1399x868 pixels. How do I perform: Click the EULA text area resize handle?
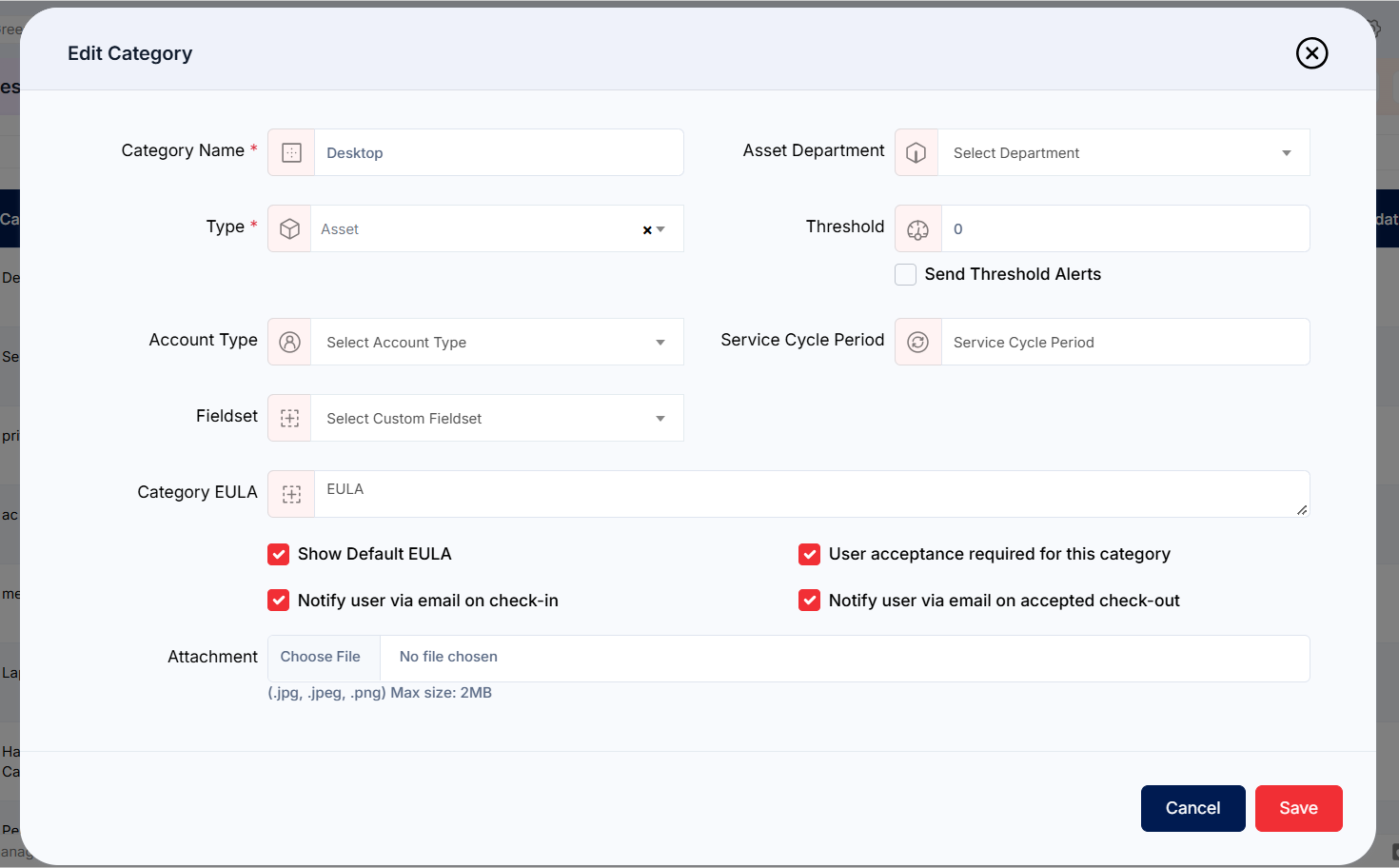[x=1302, y=510]
